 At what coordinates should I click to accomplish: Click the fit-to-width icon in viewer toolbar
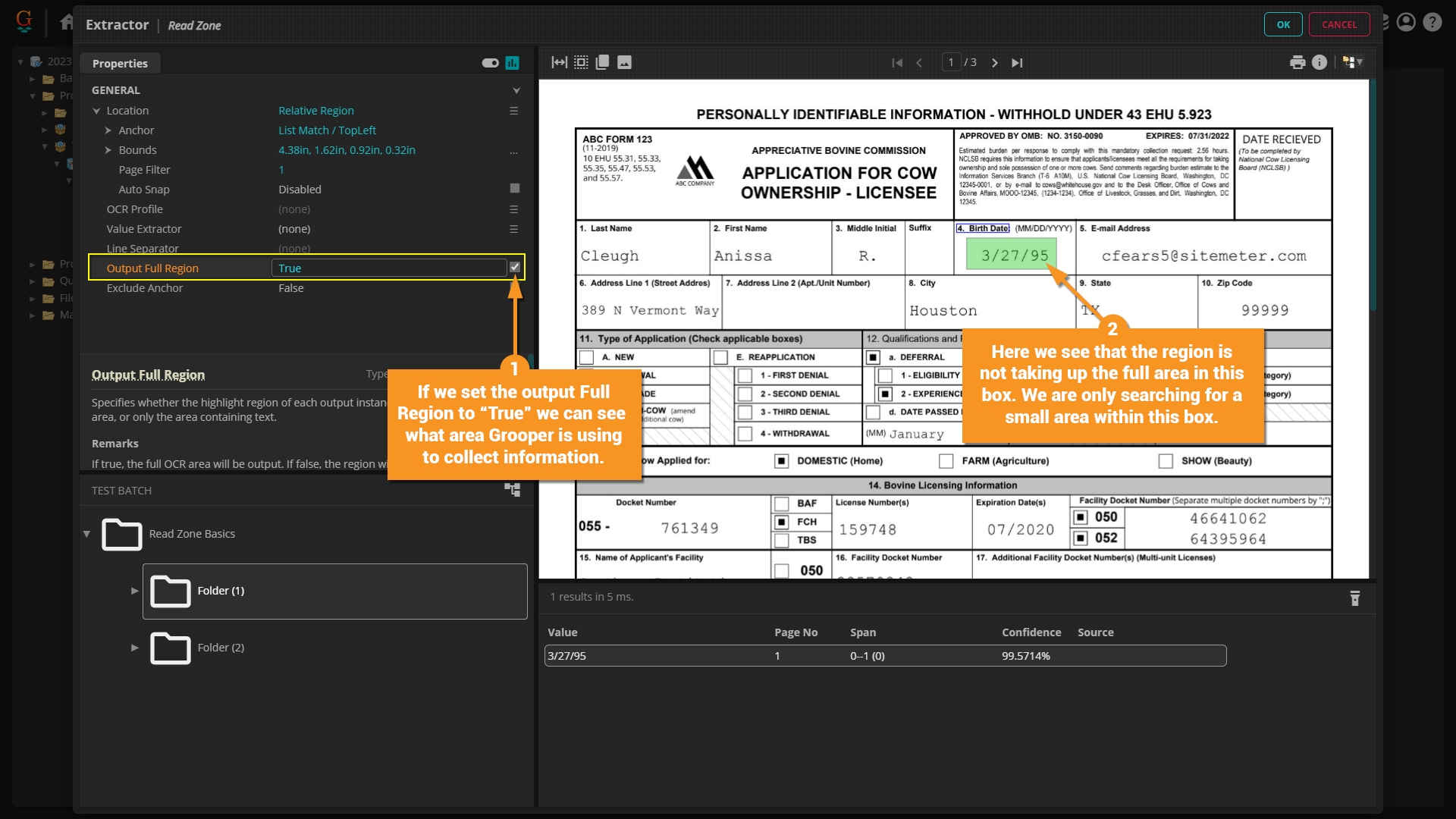pyautogui.click(x=559, y=63)
